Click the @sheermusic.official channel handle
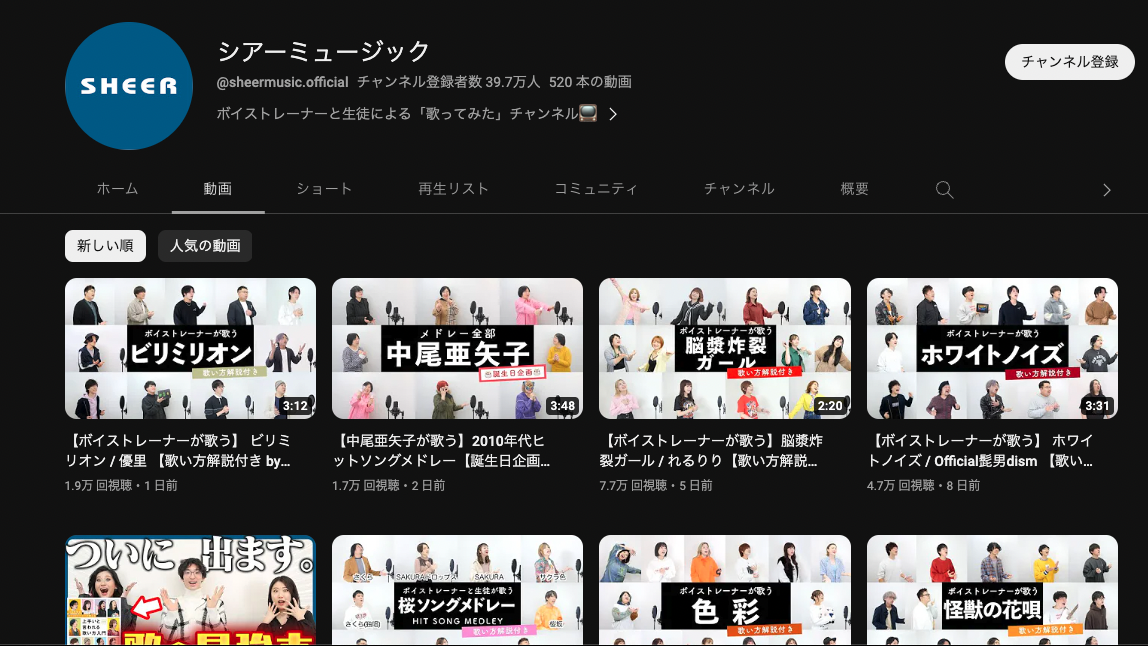This screenshot has width=1148, height=646. (283, 82)
